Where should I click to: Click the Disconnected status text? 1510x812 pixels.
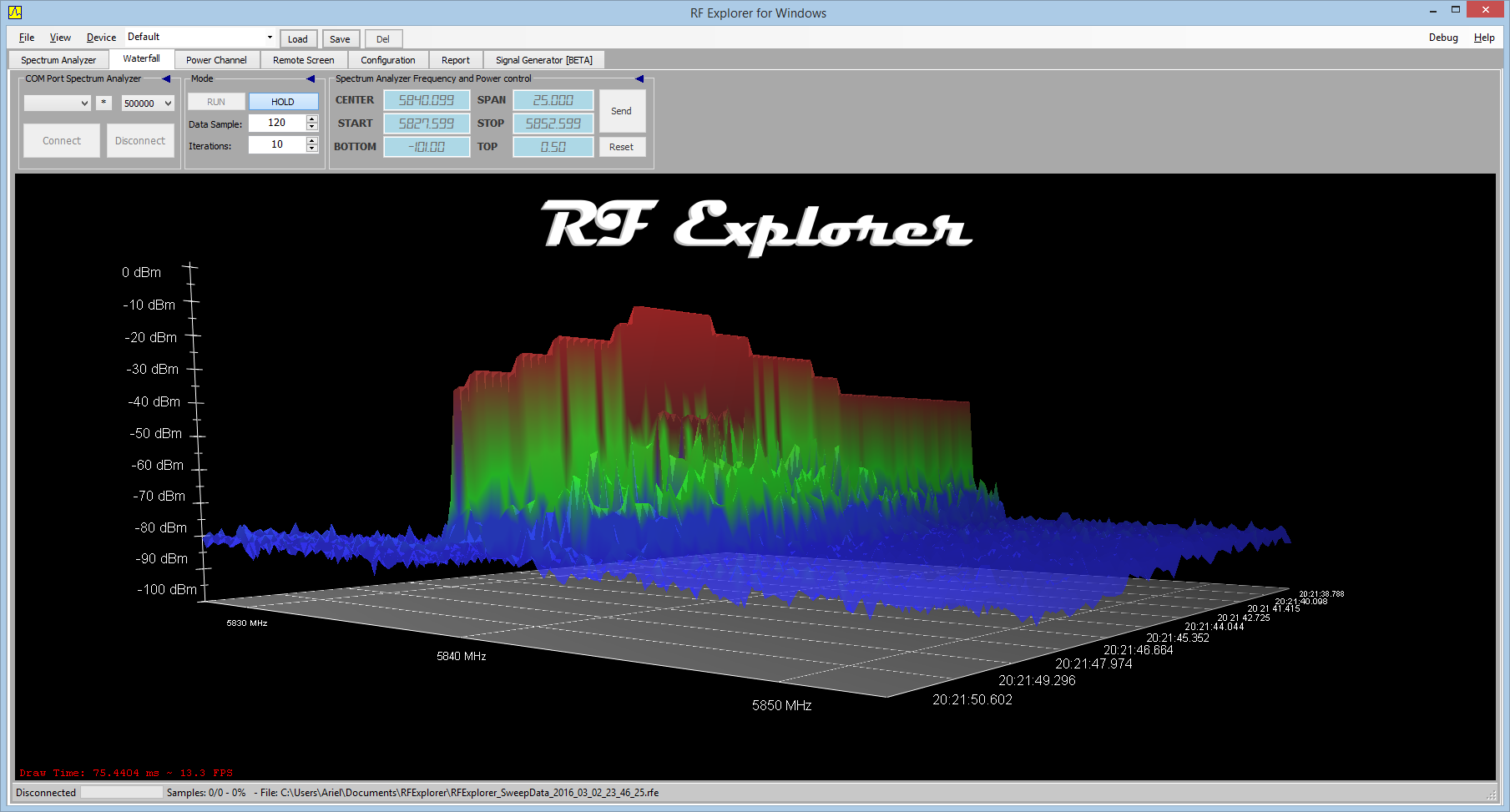pos(46,793)
